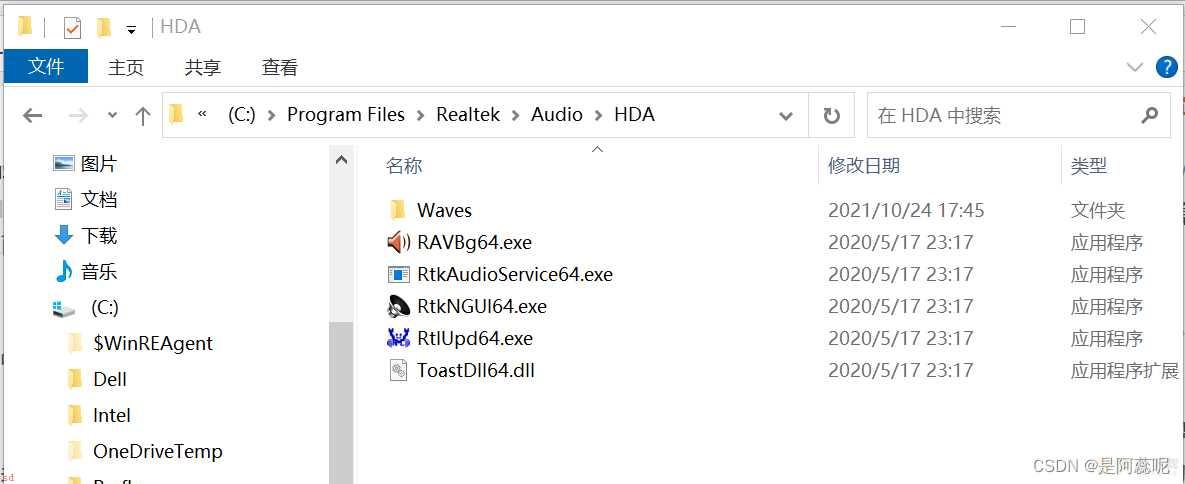Image resolution: width=1185 pixels, height=484 pixels.
Task: Select the ToastDll64.dll file name
Action: coord(476,371)
